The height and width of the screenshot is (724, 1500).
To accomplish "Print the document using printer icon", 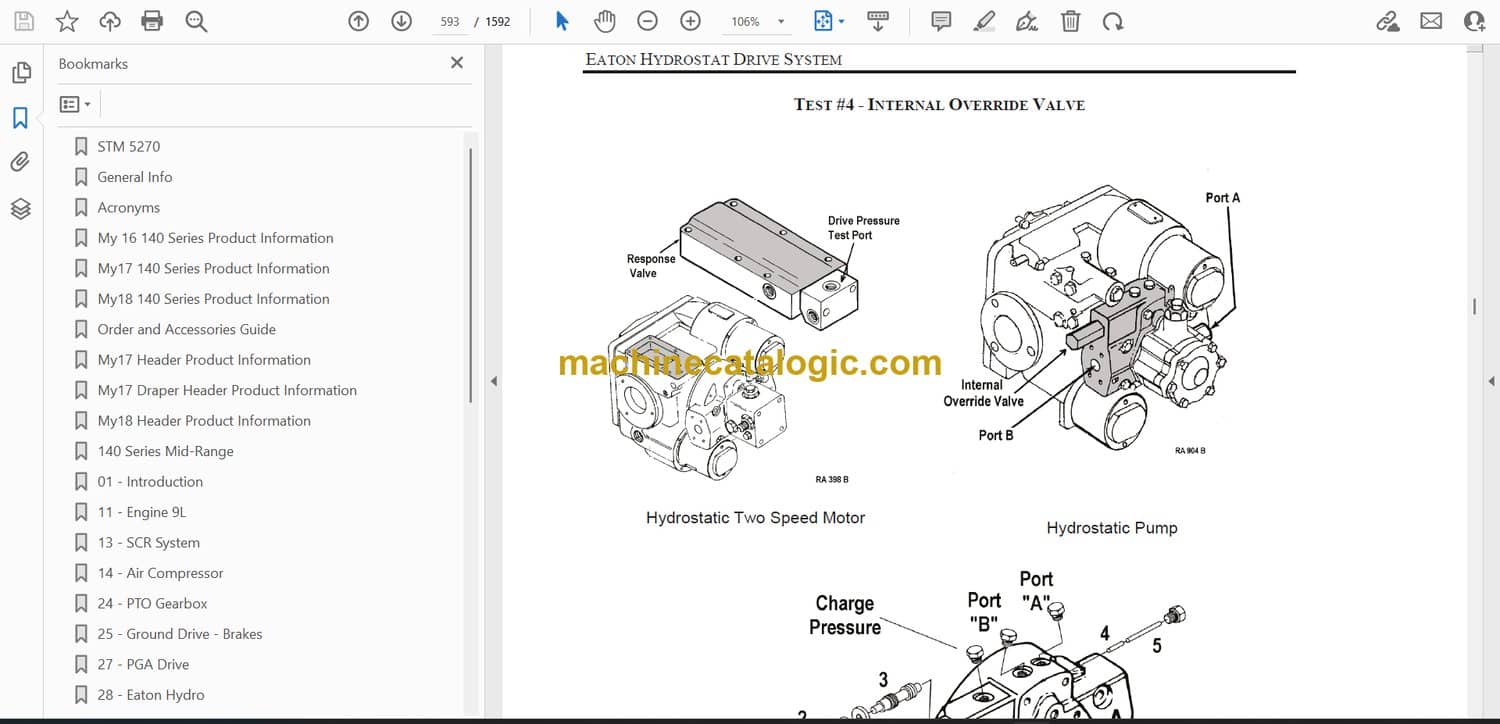I will [x=152, y=21].
